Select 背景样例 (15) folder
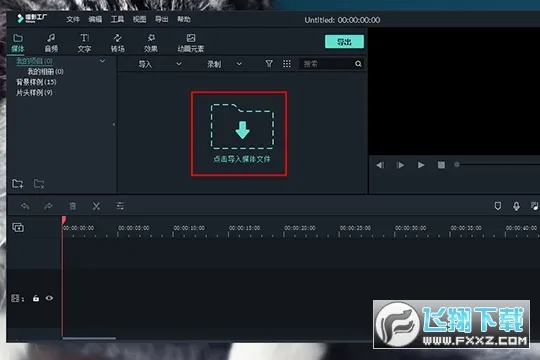This screenshot has width=540, height=360. click(36, 82)
